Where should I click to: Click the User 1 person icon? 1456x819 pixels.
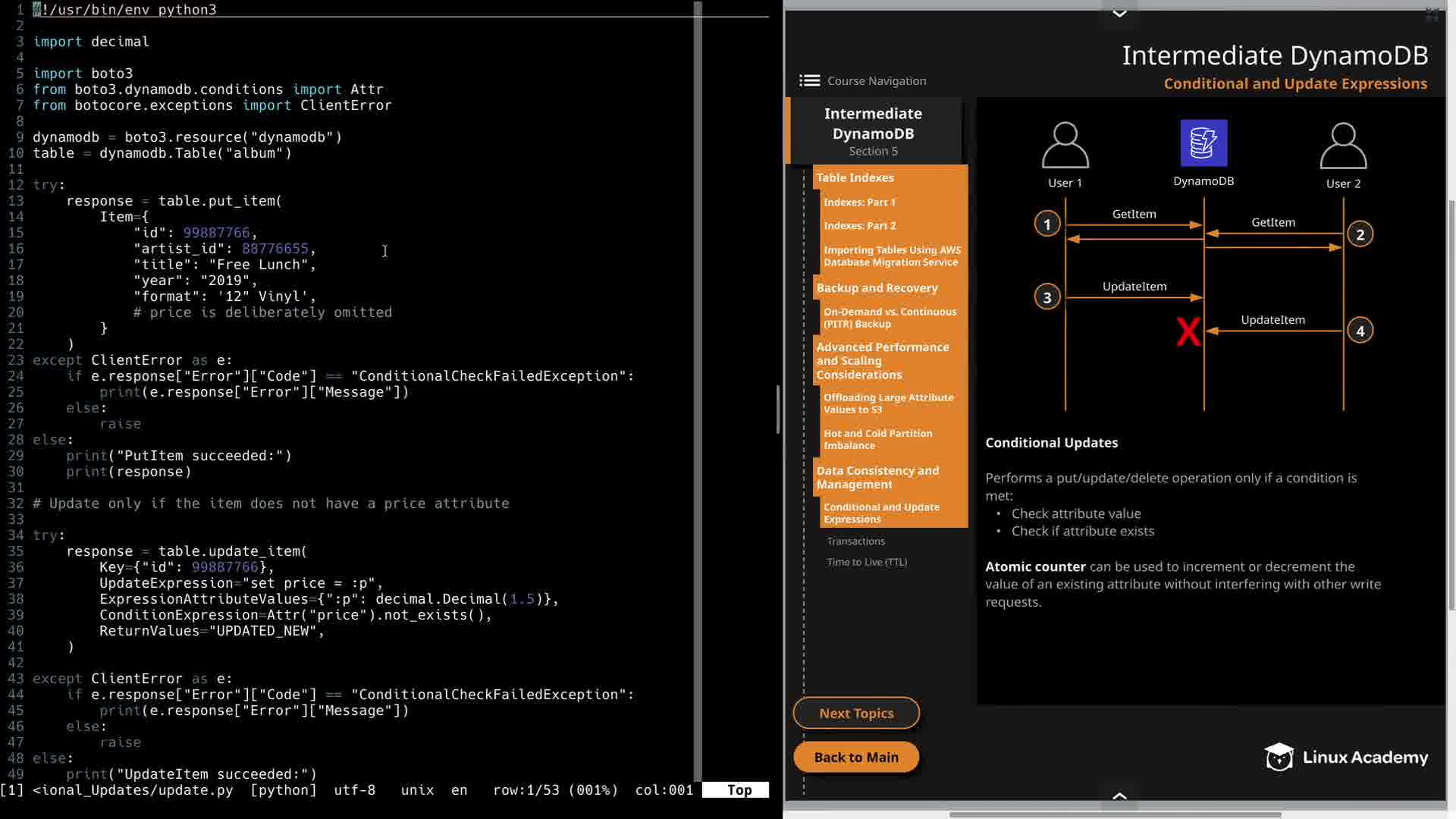[x=1065, y=146]
